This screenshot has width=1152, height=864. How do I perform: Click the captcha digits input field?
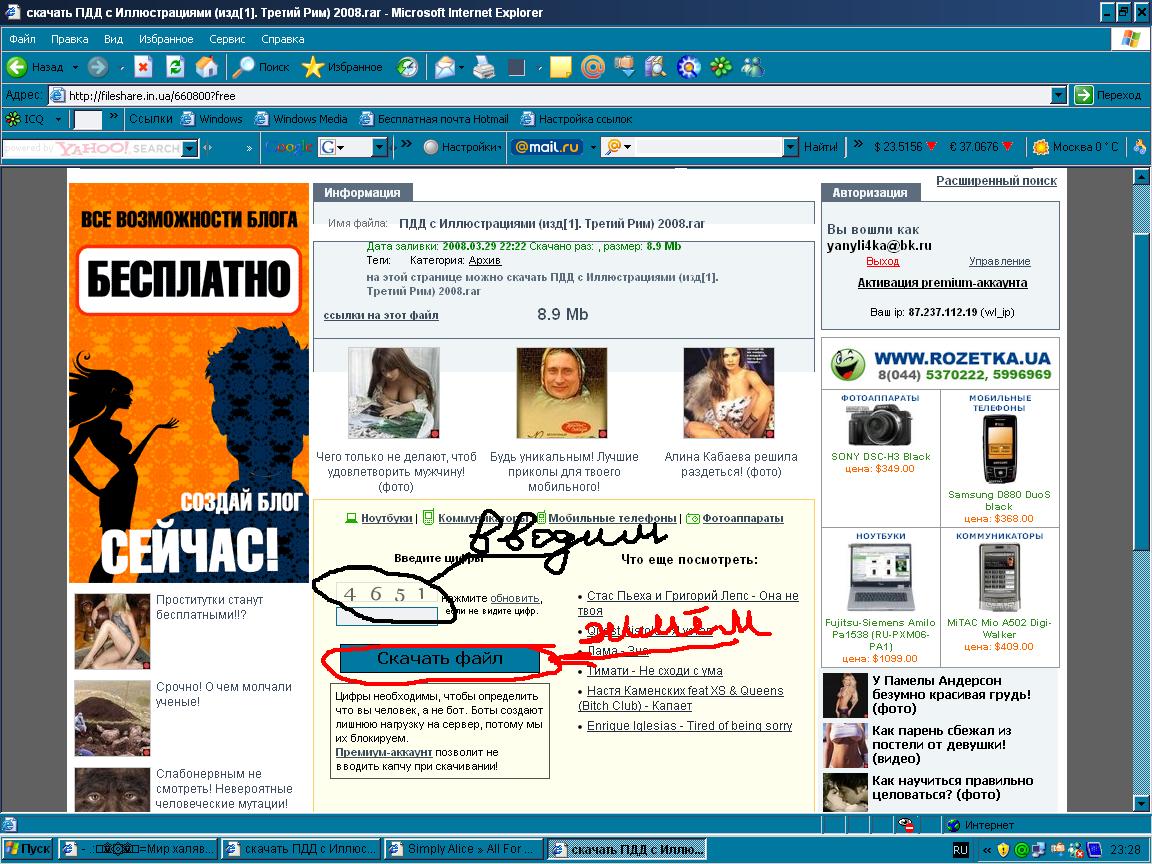pos(386,616)
